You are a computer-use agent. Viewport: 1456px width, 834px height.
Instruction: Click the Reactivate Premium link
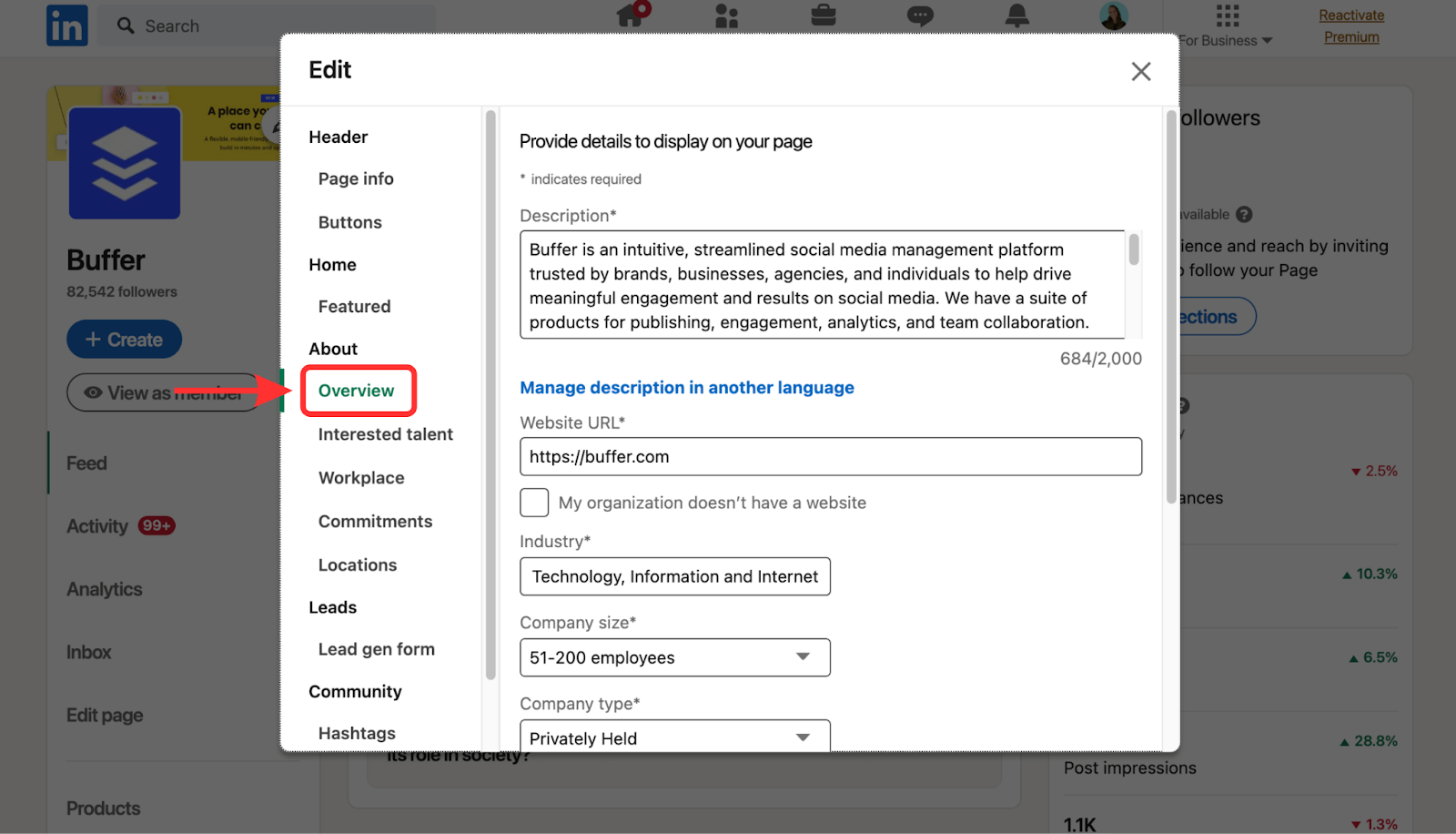(1351, 26)
